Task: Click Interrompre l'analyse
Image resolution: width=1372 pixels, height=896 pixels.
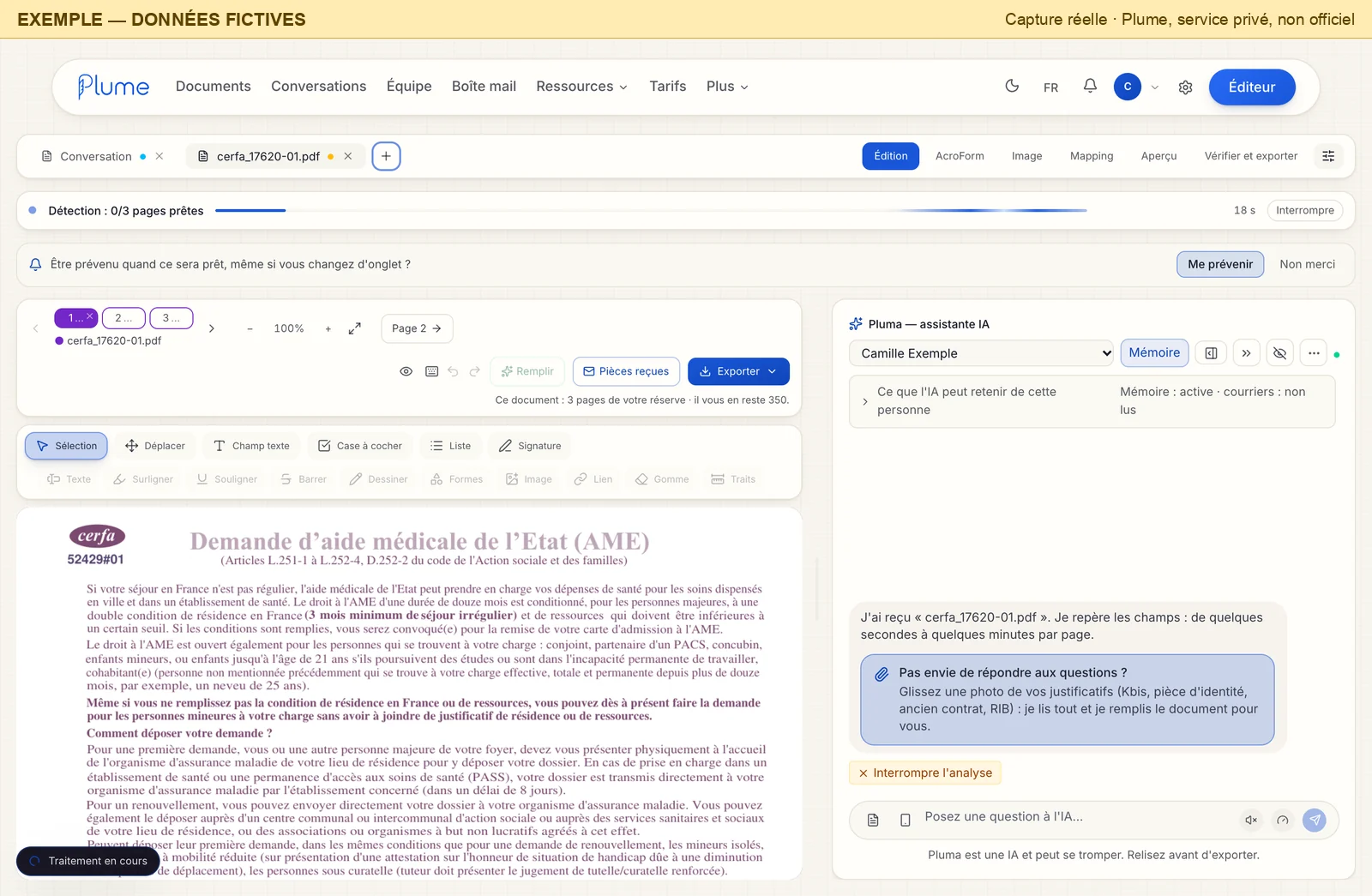Action: (925, 773)
